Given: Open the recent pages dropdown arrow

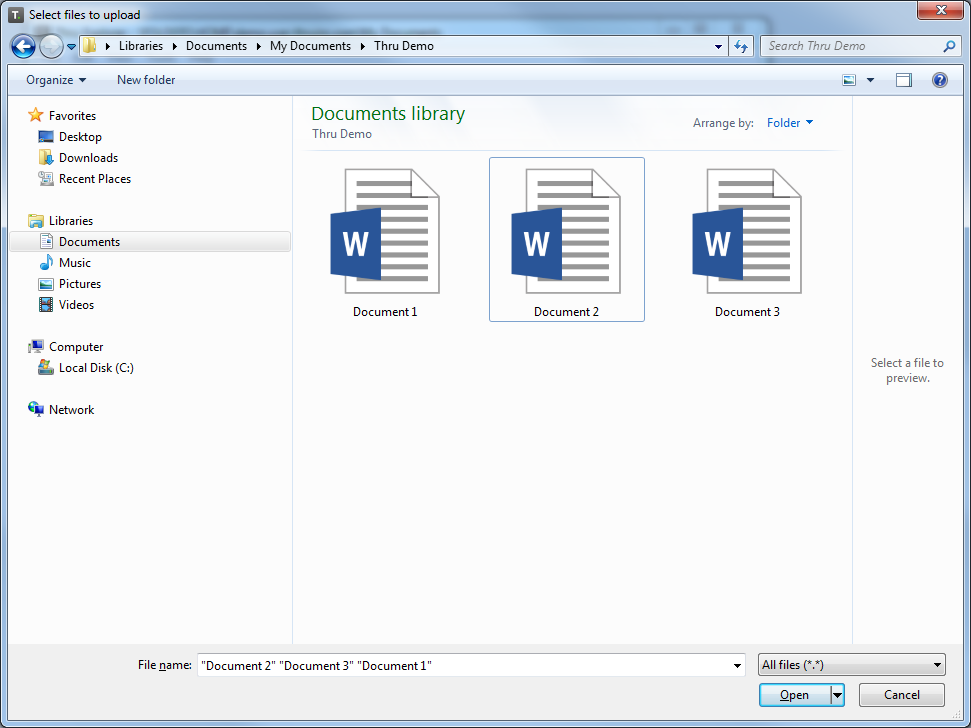Looking at the screenshot, I should click(71, 46).
